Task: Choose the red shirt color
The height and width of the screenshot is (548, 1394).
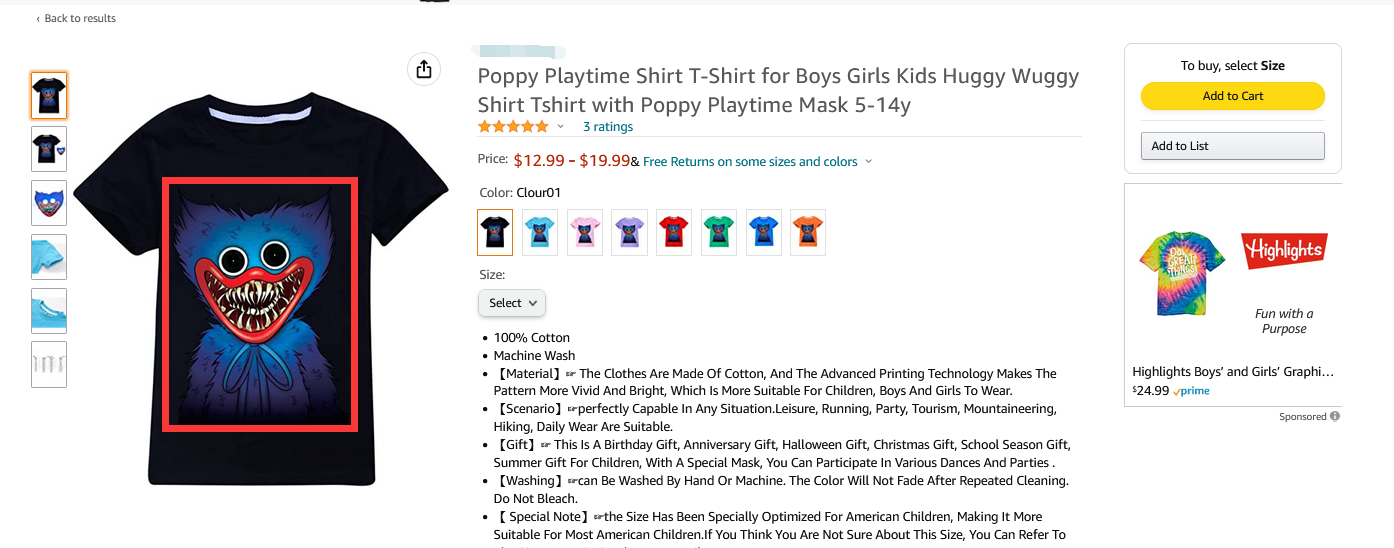Action: pyautogui.click(x=674, y=233)
